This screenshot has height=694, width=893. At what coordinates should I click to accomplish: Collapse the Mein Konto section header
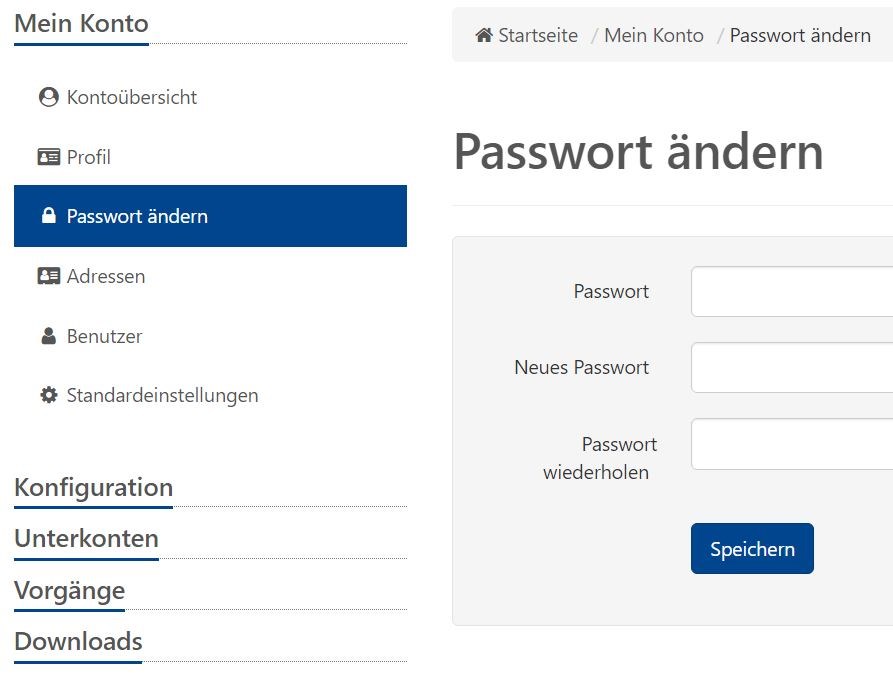81,24
